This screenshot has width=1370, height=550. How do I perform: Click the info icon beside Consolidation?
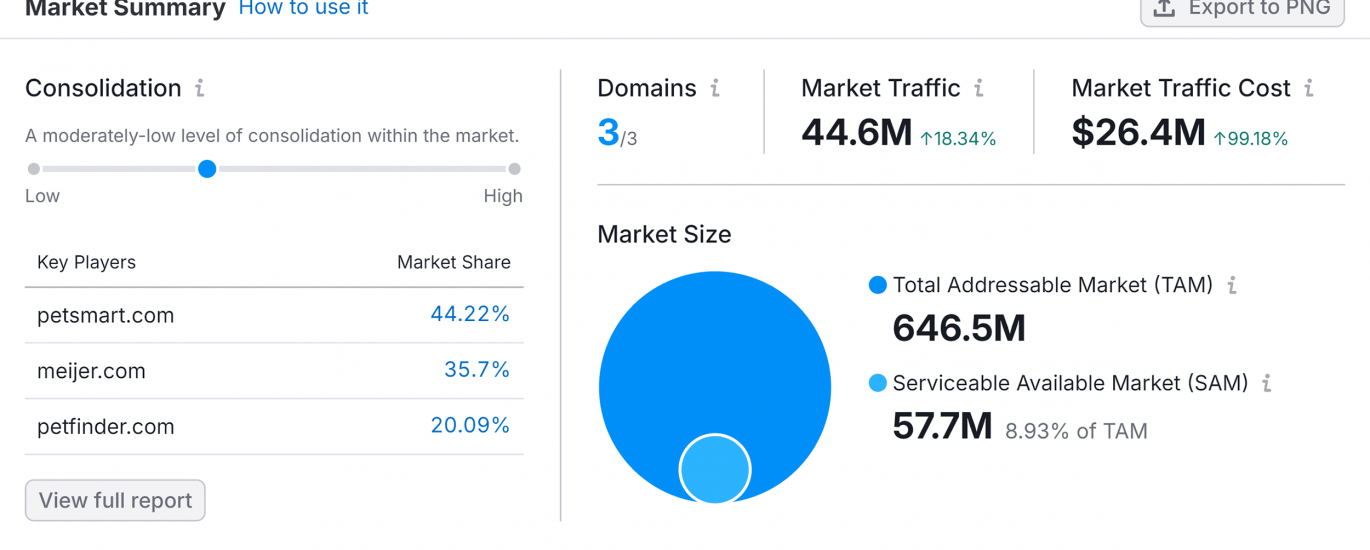coord(200,89)
